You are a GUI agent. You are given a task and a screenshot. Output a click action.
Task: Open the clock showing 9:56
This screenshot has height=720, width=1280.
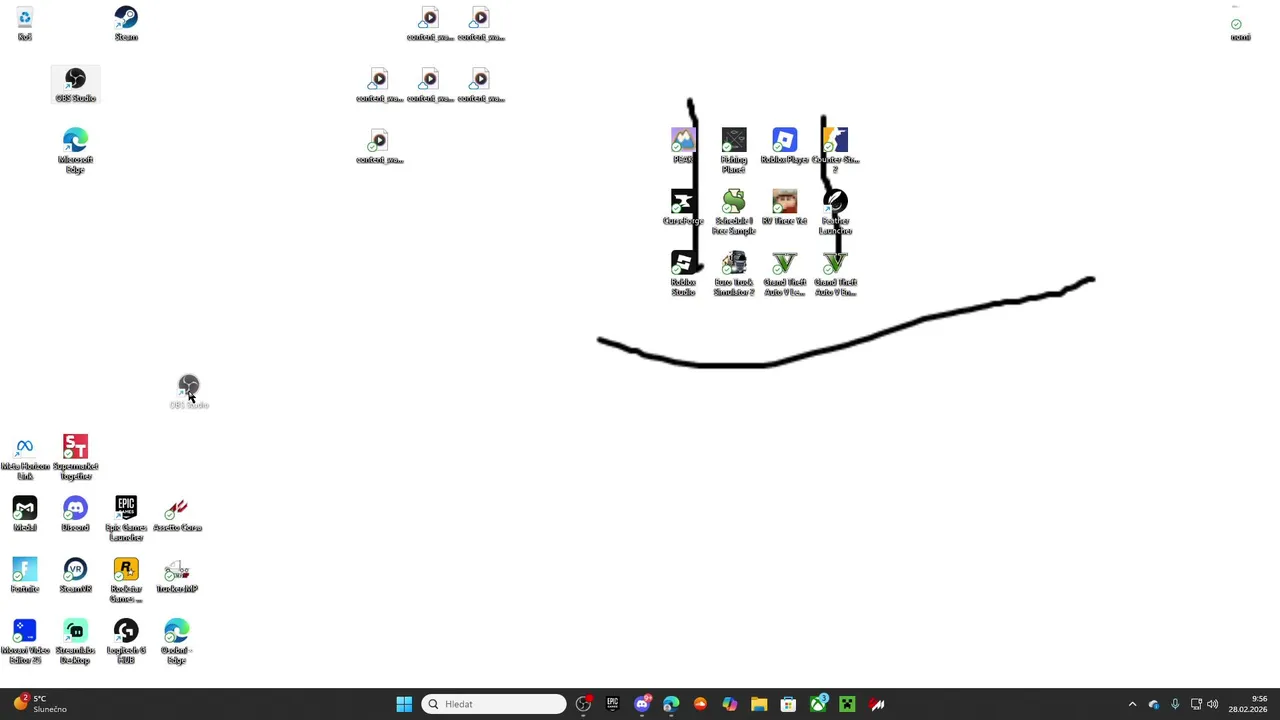coord(1247,704)
